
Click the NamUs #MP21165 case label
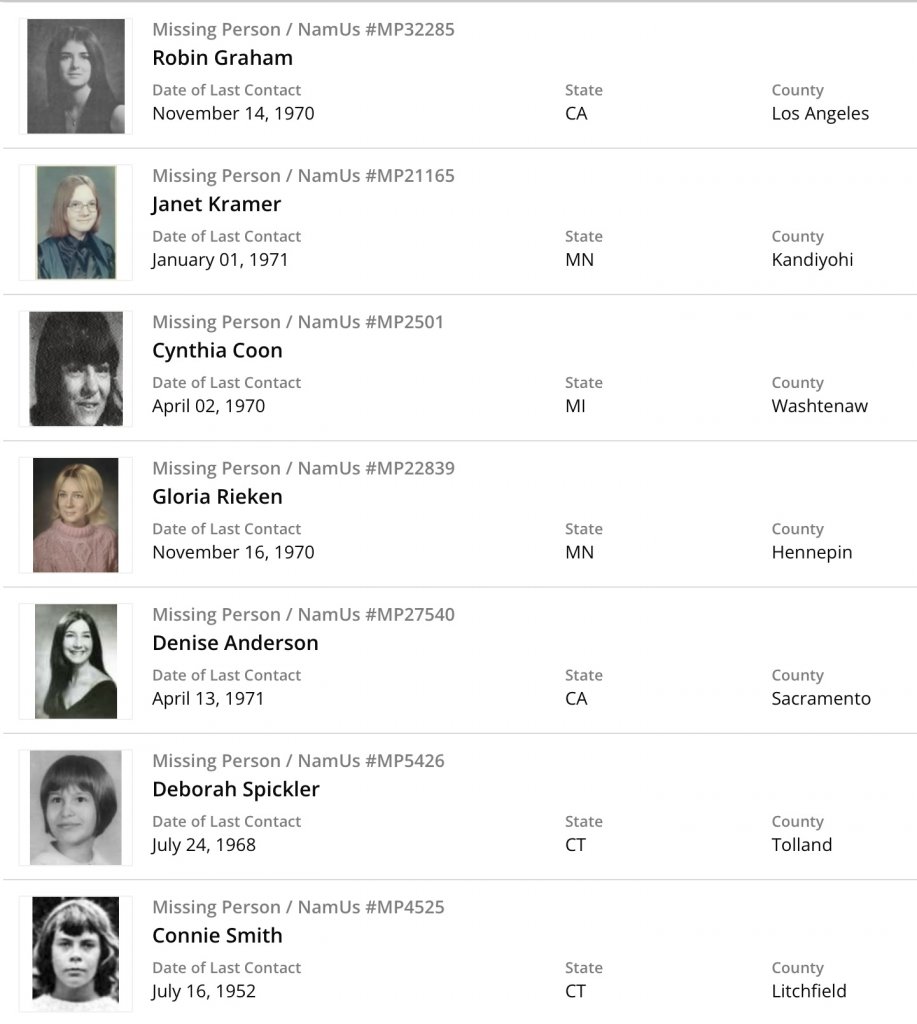click(303, 176)
